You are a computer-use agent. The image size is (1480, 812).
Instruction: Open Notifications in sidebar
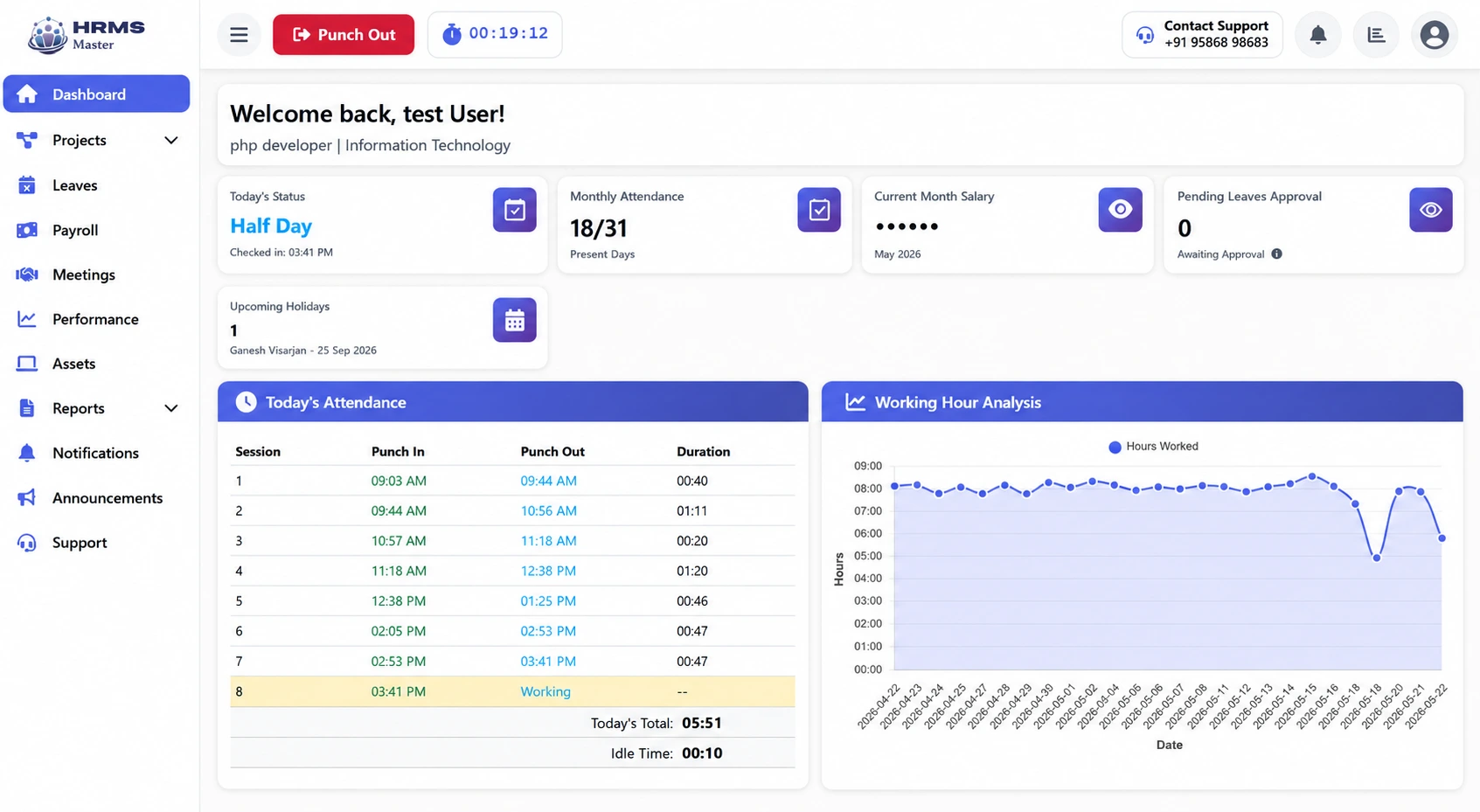click(x=96, y=453)
